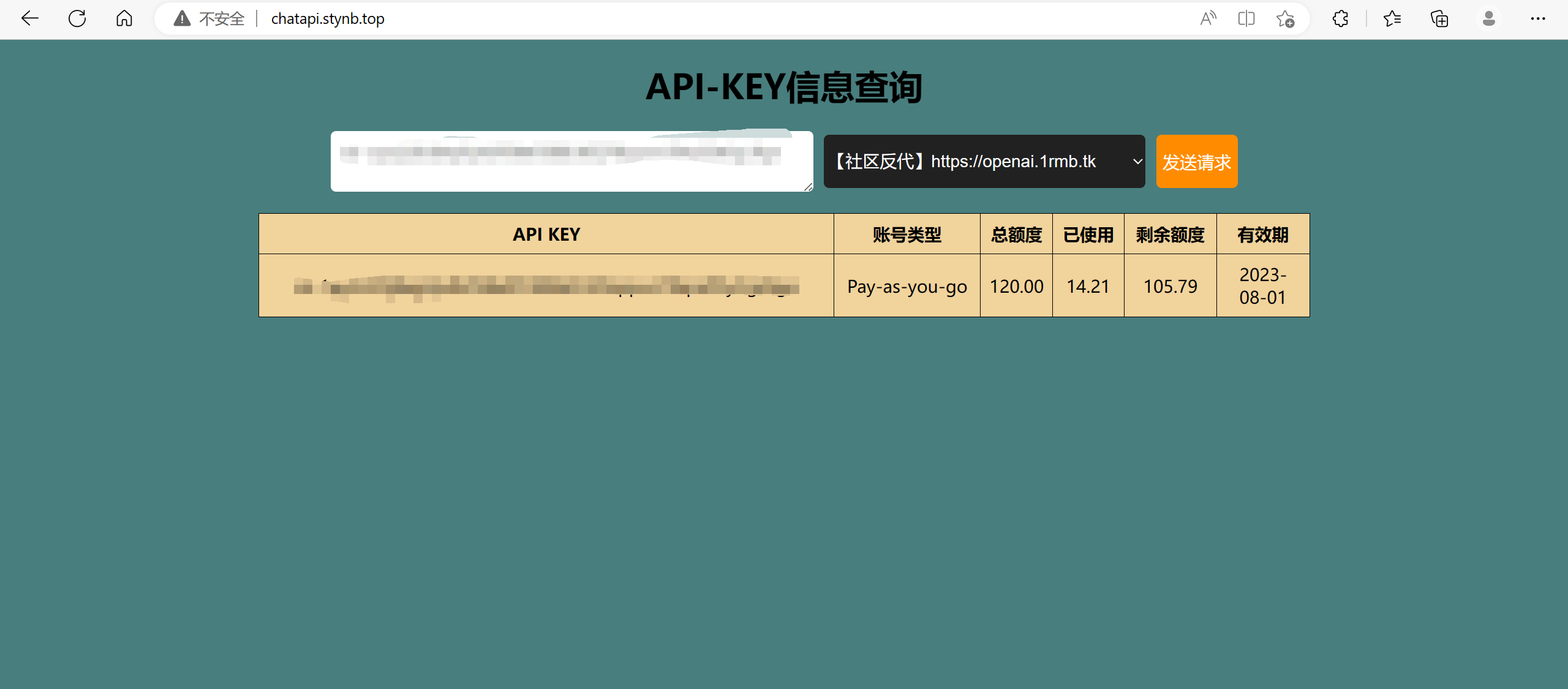Image resolution: width=1568 pixels, height=689 pixels.
Task: Click the Split screen icon
Action: [1246, 18]
